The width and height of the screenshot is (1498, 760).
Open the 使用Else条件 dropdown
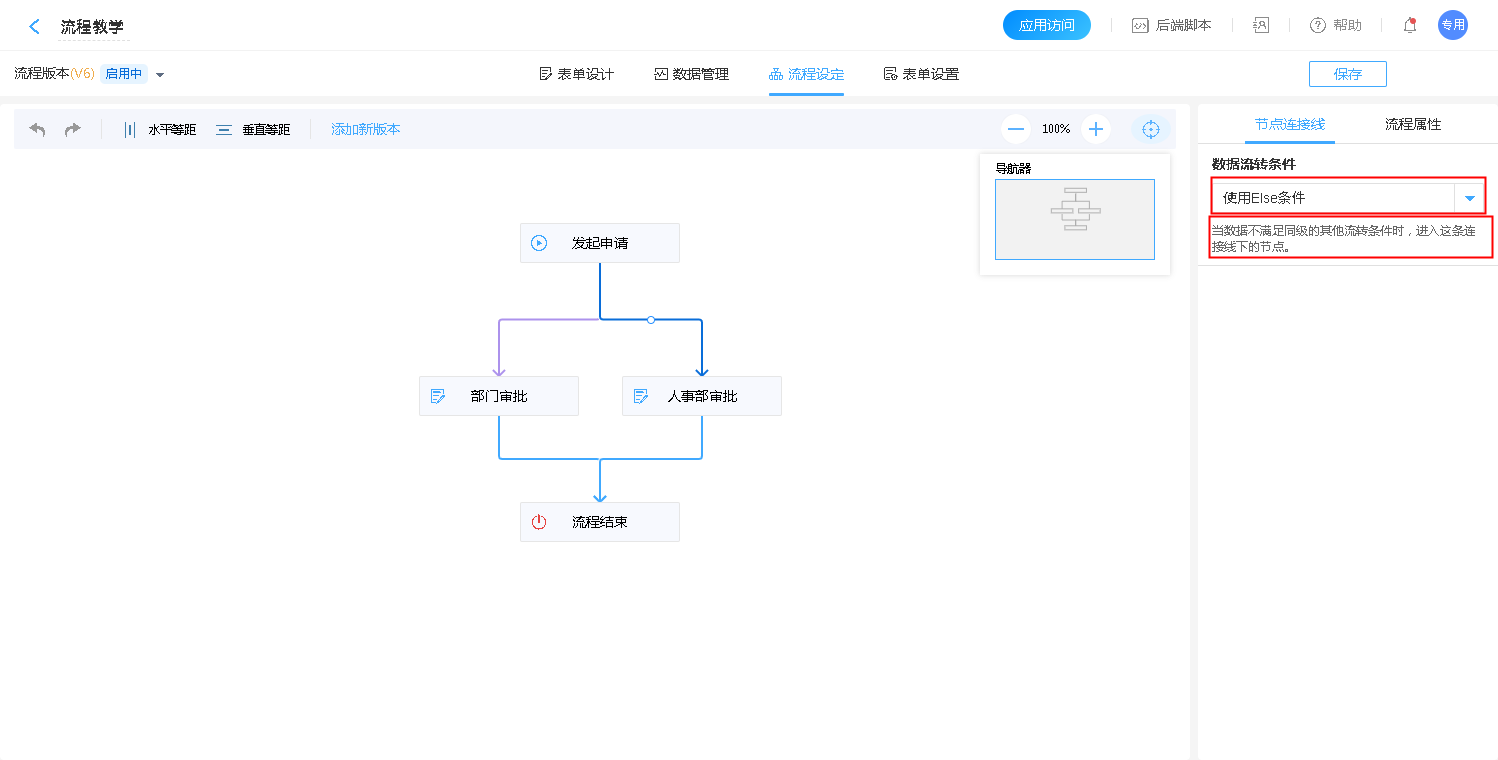pos(1469,198)
